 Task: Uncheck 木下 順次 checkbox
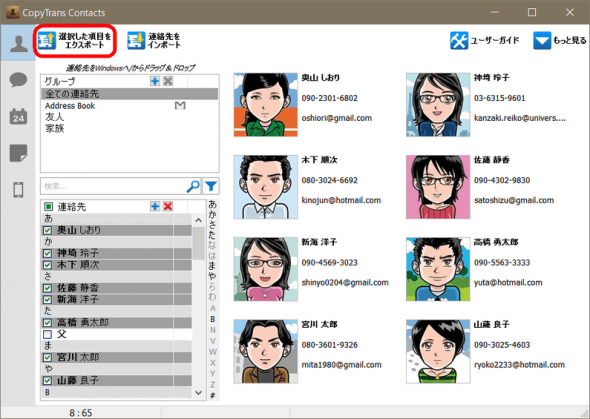pos(47,265)
